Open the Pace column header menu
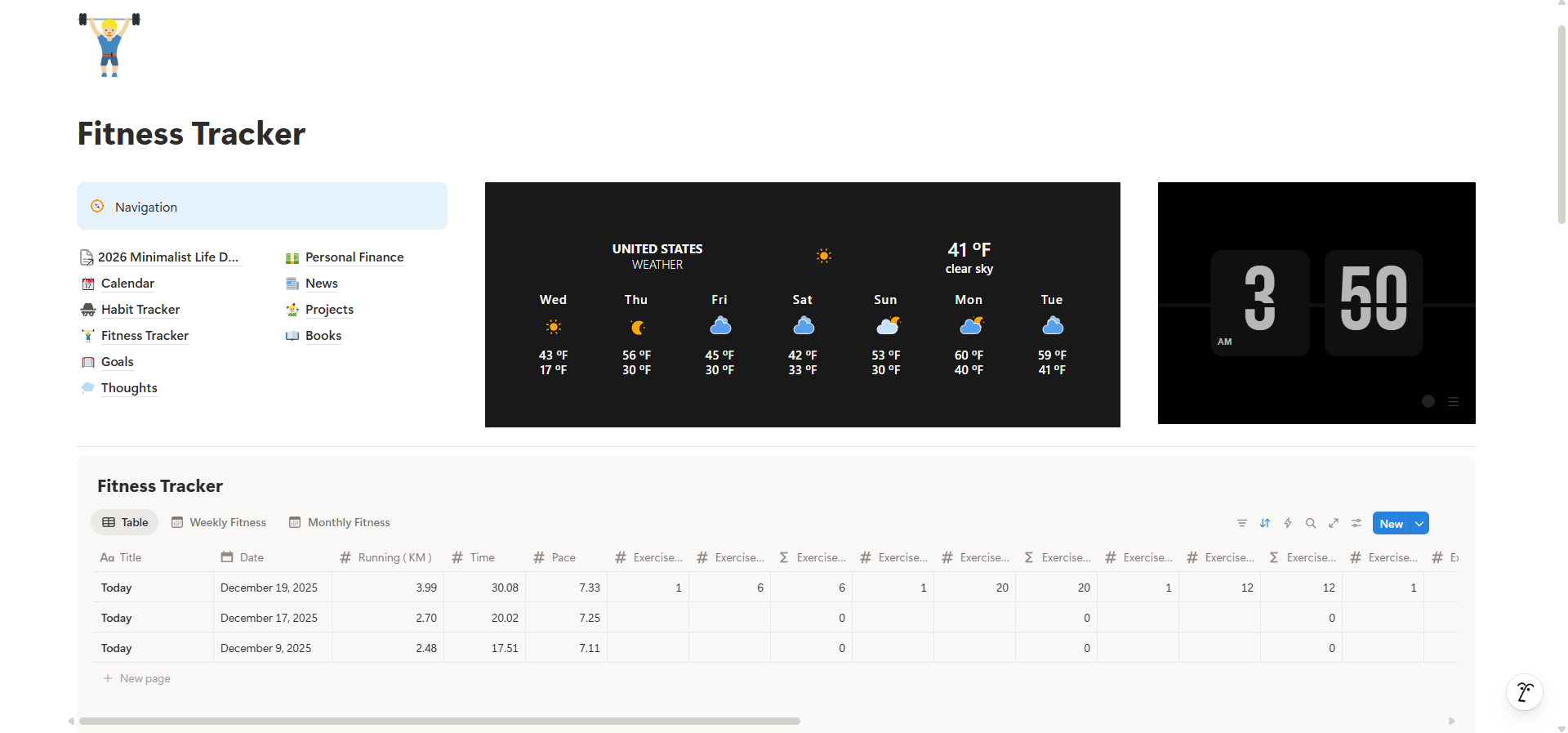 pos(567,557)
